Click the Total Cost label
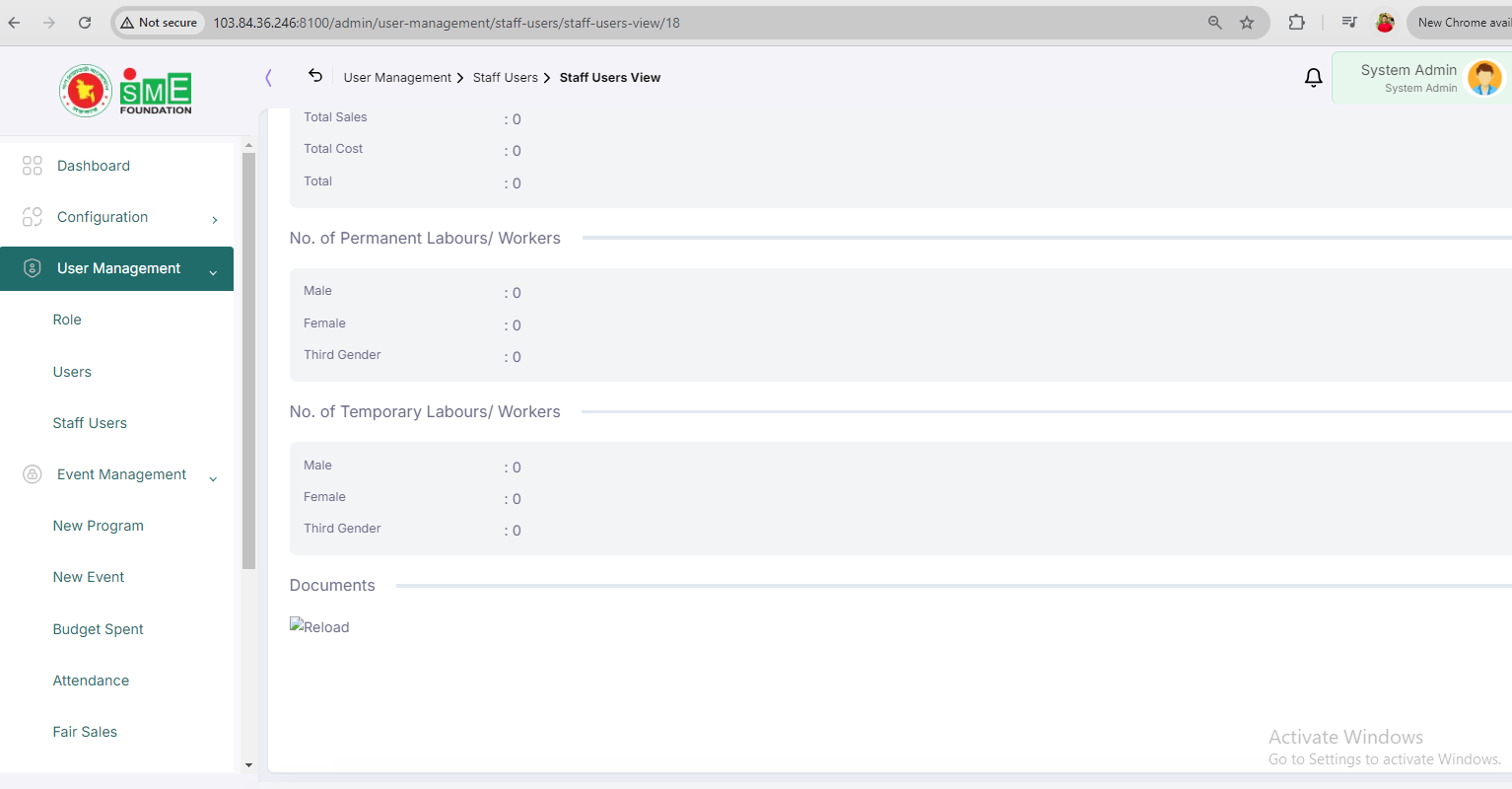Viewport: 1512px width, 789px height. 333,149
